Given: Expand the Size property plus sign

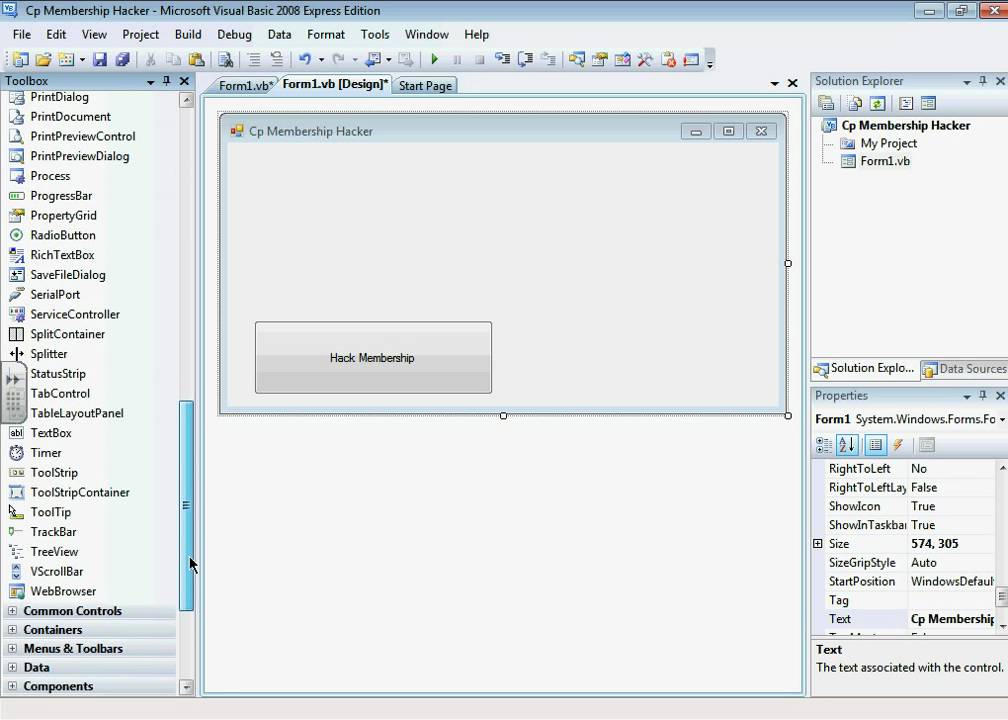Looking at the screenshot, I should 818,543.
